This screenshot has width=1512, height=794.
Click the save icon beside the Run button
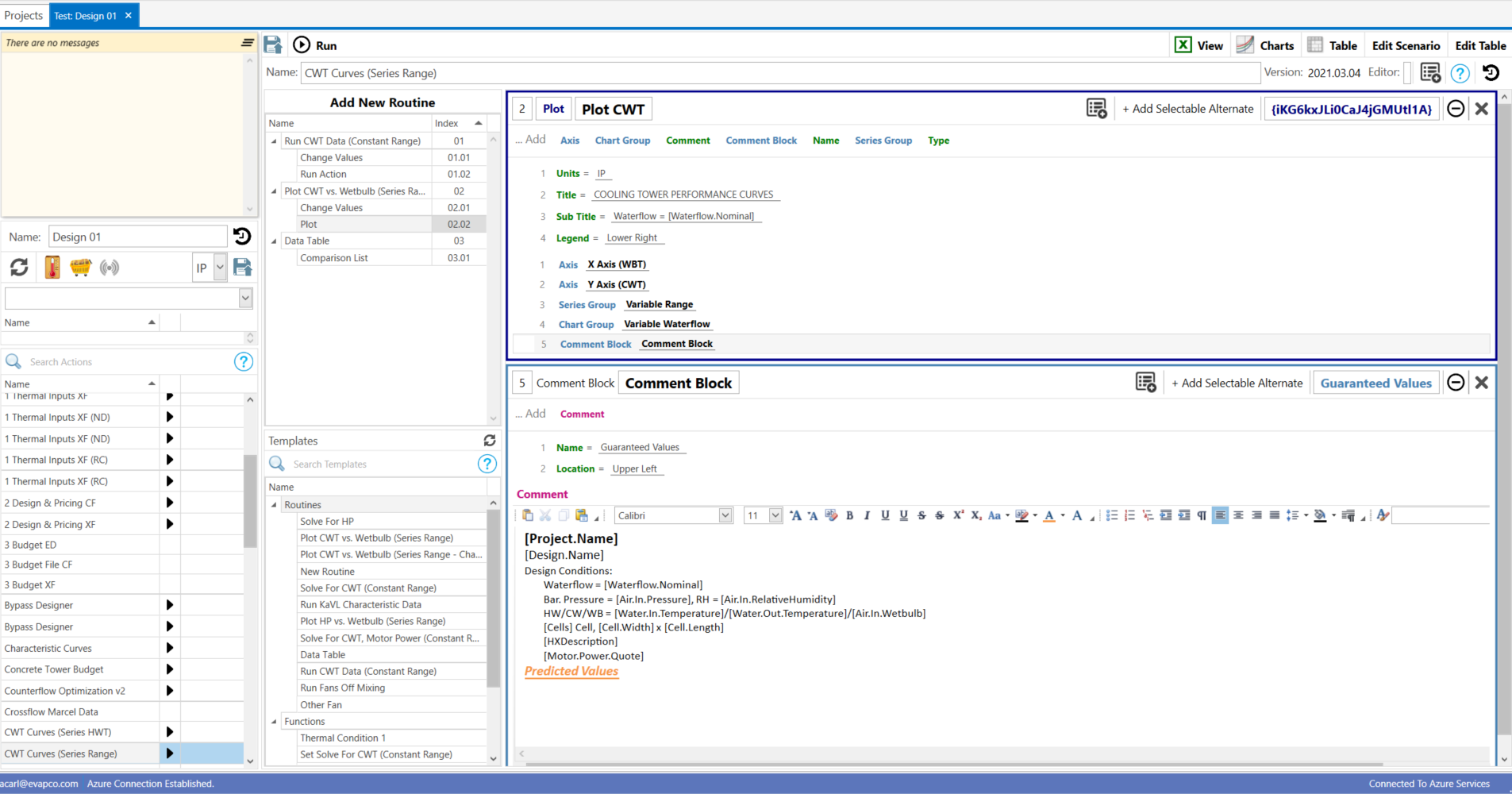click(x=273, y=45)
